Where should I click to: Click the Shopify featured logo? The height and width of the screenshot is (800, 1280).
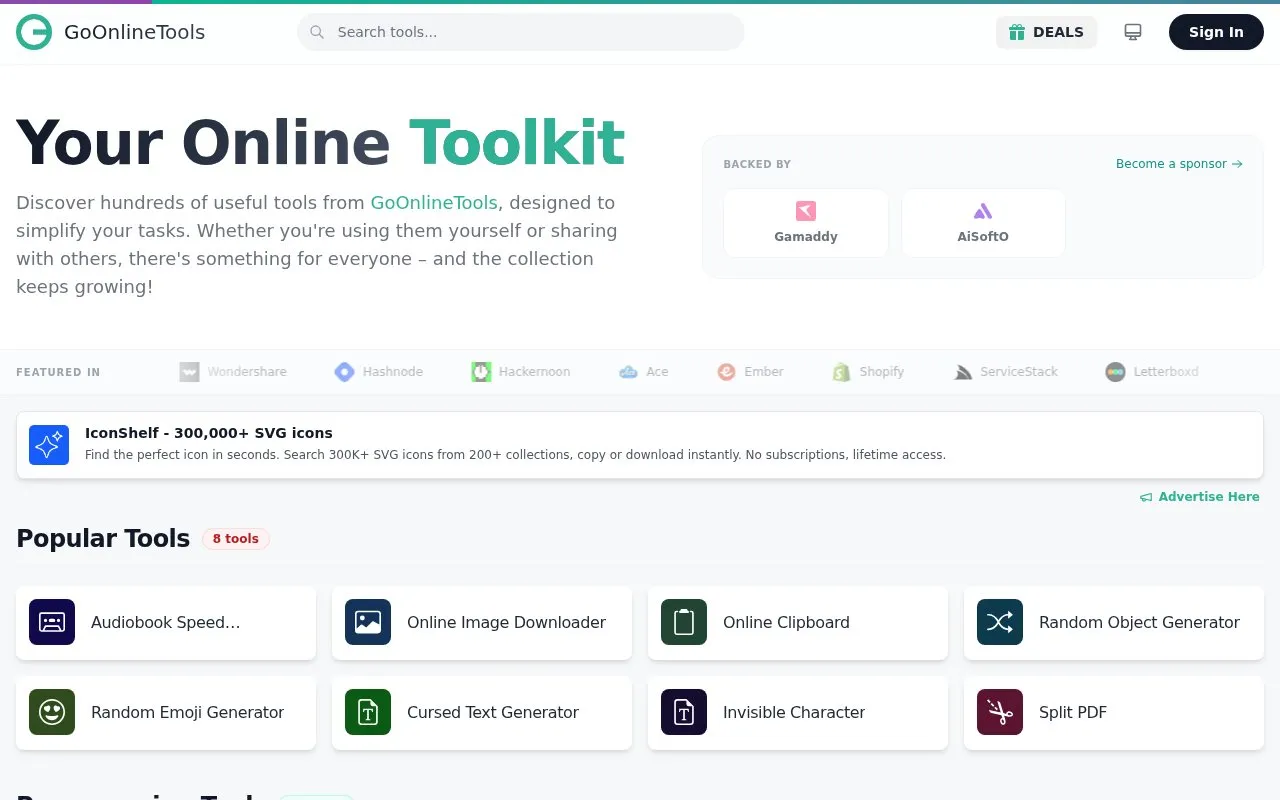[841, 372]
